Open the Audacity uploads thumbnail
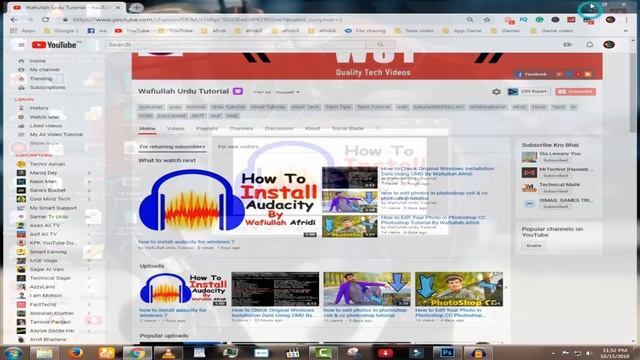 (x=183, y=289)
